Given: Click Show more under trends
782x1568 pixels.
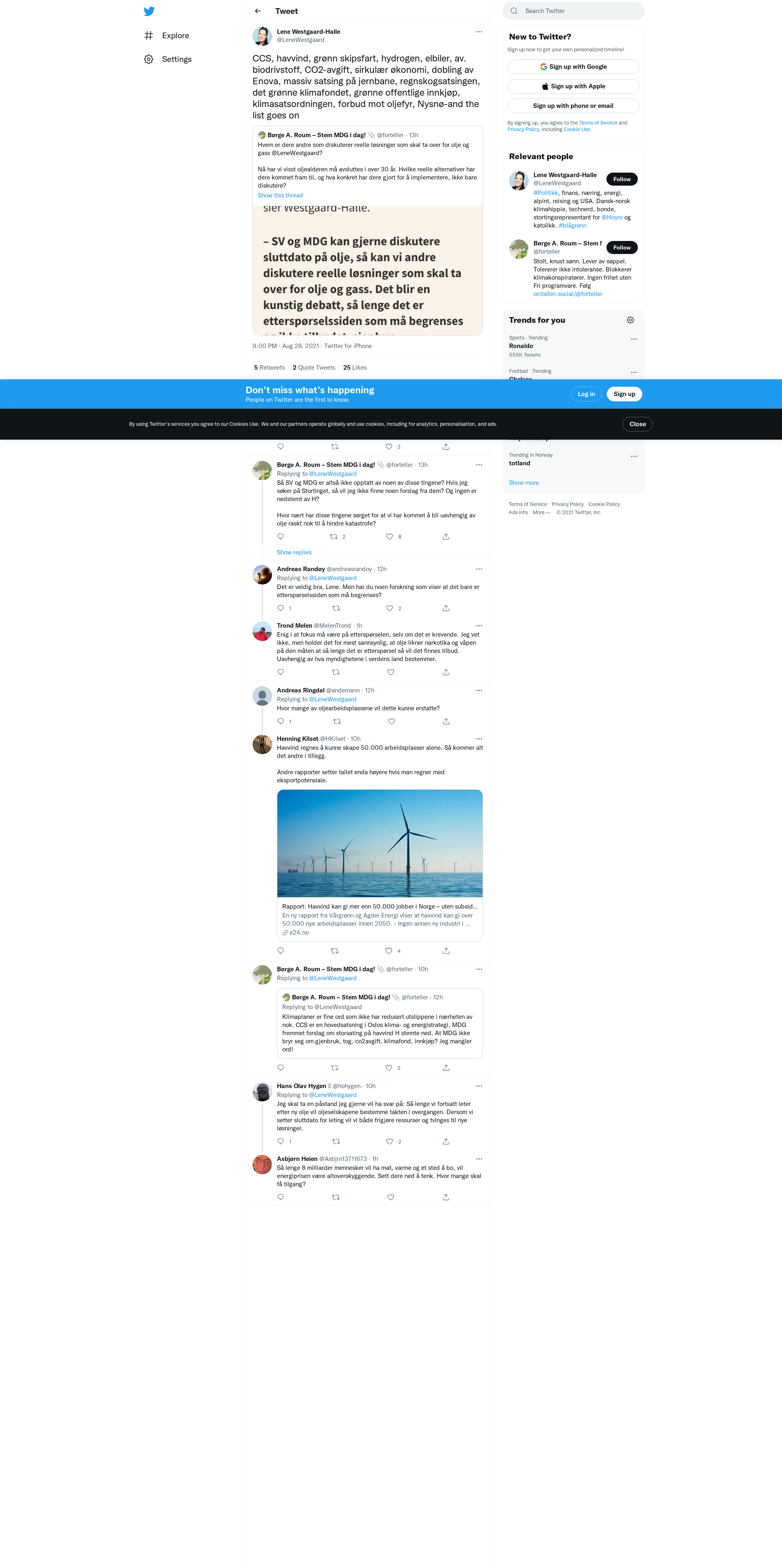Looking at the screenshot, I should pos(524,483).
